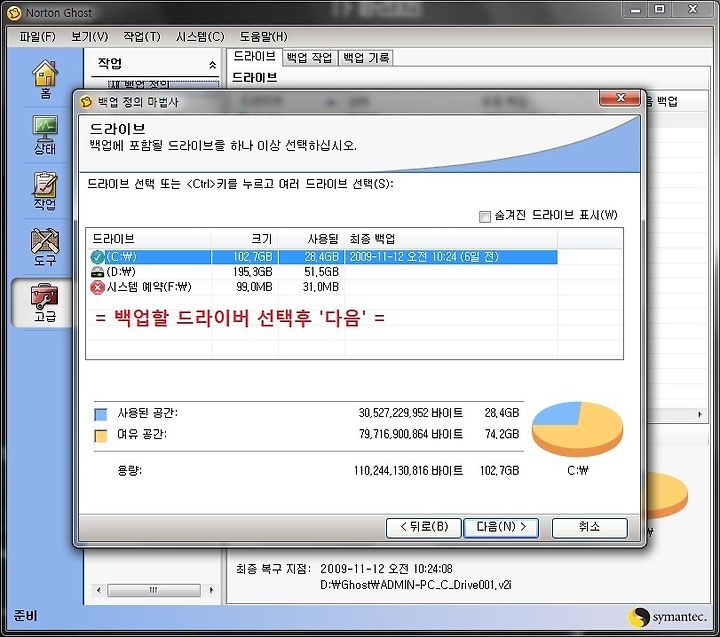Image resolution: width=720 pixels, height=637 pixels.
Task: Click the 99.0MB size cell
Action: (x=254, y=287)
